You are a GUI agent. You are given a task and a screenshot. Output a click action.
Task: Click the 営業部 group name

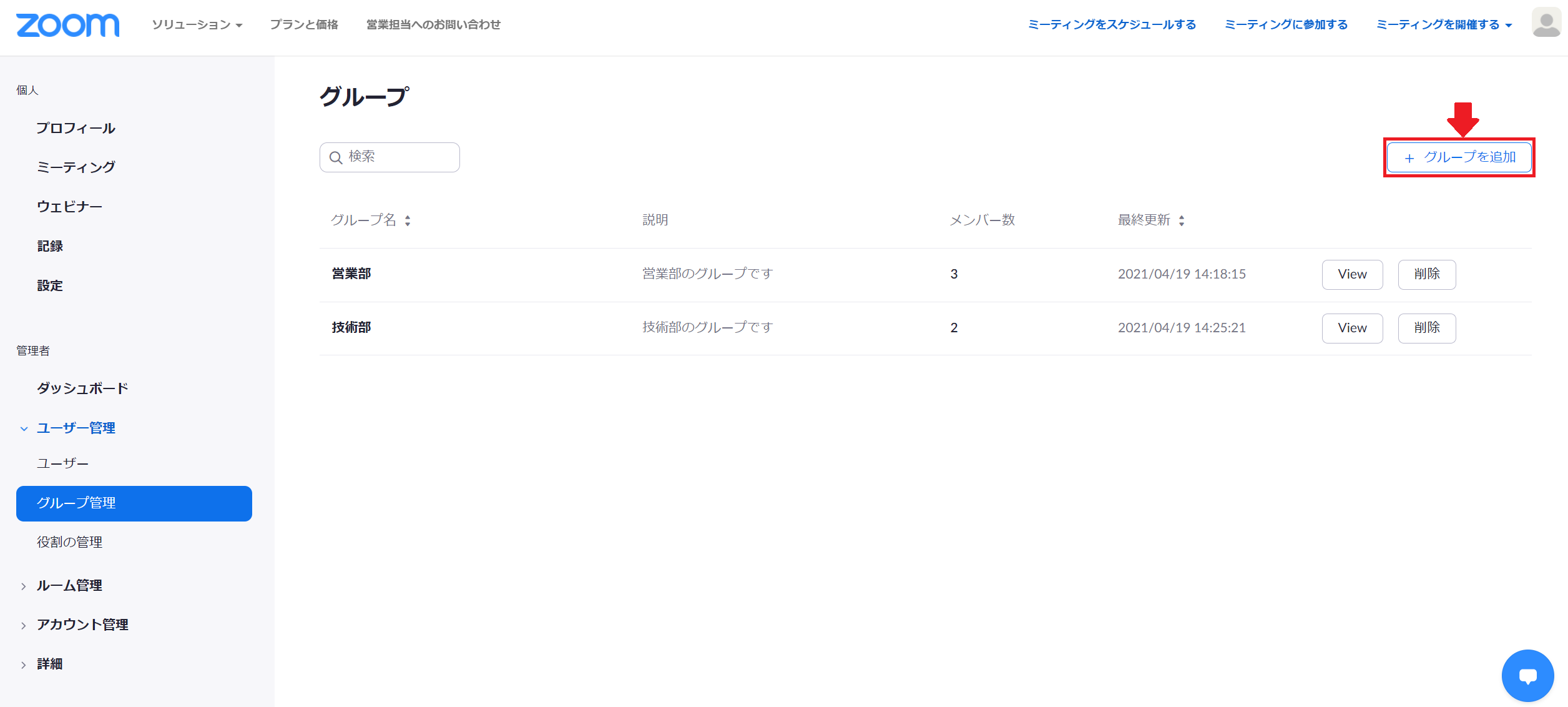351,274
